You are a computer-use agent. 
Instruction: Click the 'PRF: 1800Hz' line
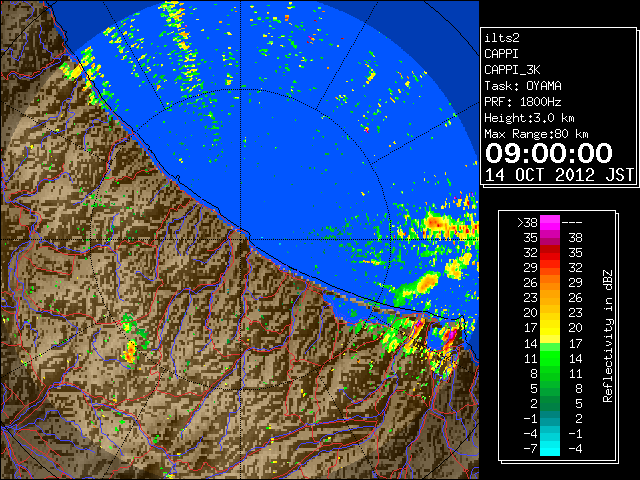[523, 102]
